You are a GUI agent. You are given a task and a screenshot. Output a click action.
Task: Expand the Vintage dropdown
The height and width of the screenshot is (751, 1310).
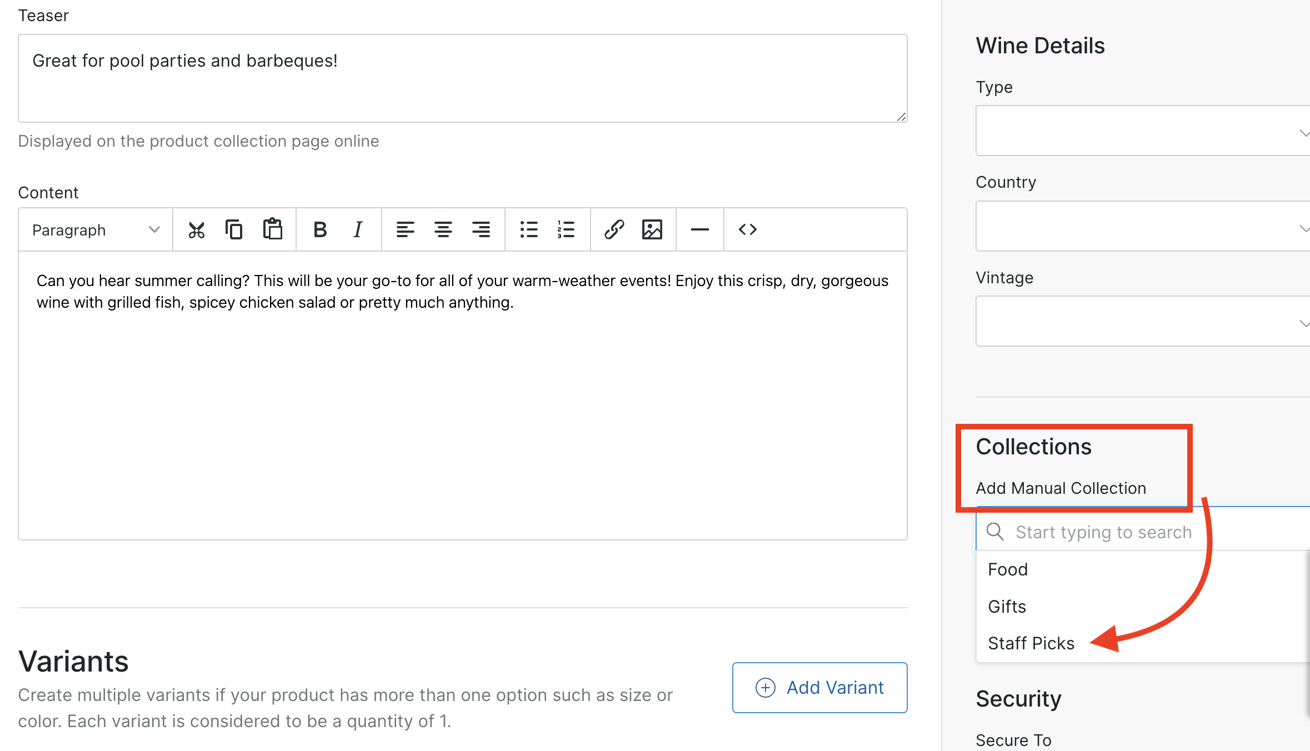tap(1142, 321)
